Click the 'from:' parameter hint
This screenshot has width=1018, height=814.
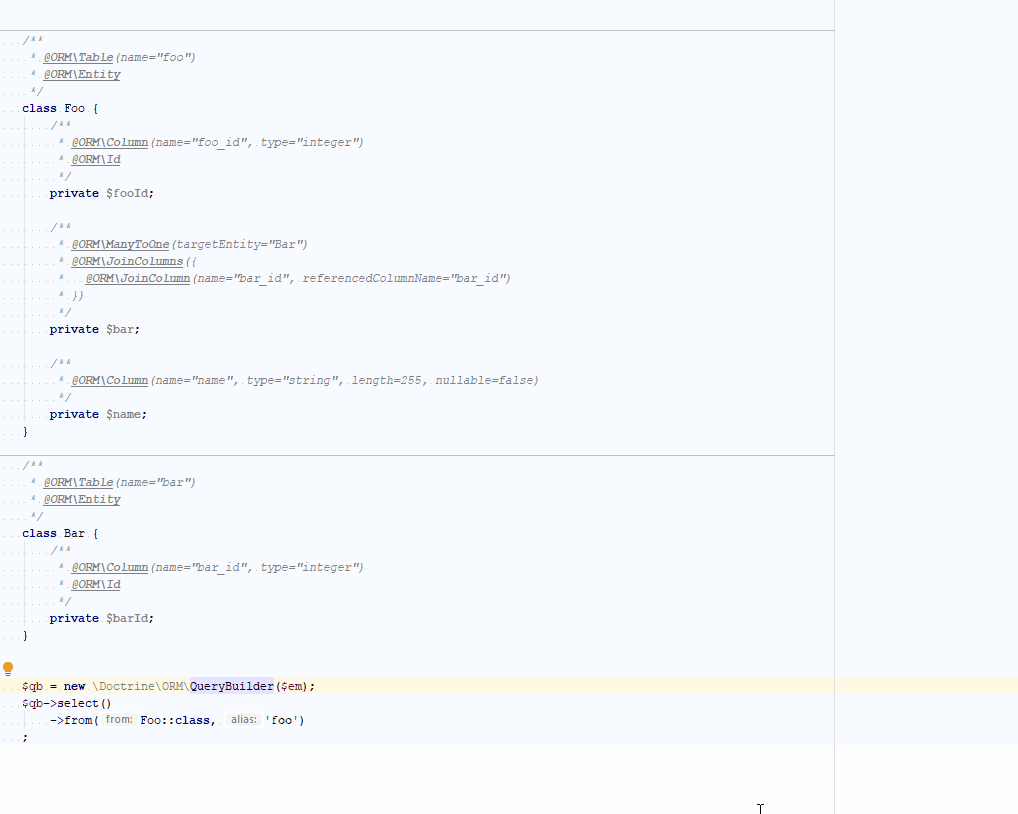pyautogui.click(x=119, y=720)
